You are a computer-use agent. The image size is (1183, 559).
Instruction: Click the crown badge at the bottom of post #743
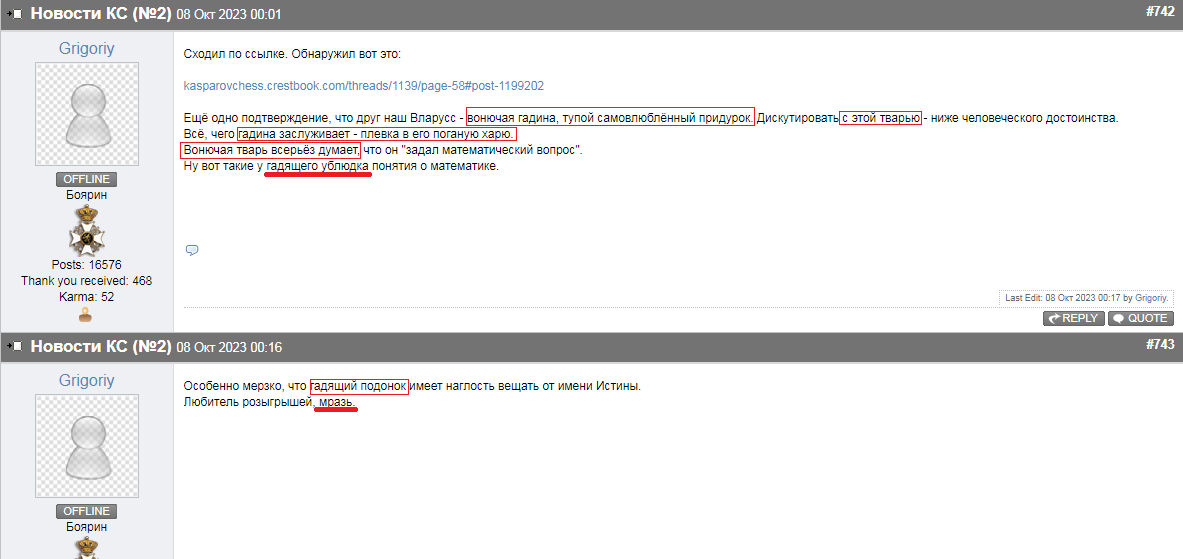(86, 548)
